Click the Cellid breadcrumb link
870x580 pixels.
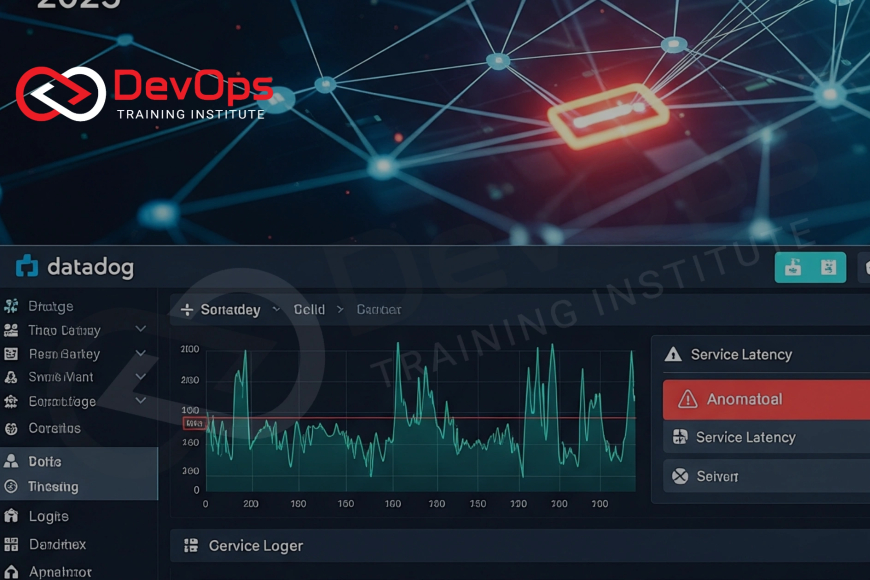[x=309, y=310]
